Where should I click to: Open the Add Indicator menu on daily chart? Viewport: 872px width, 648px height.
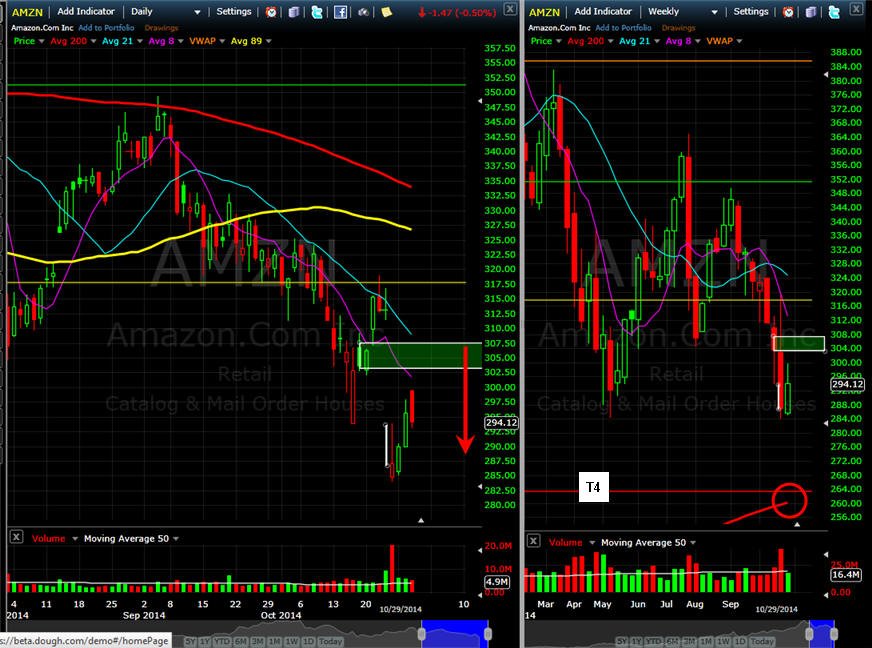[x=86, y=11]
